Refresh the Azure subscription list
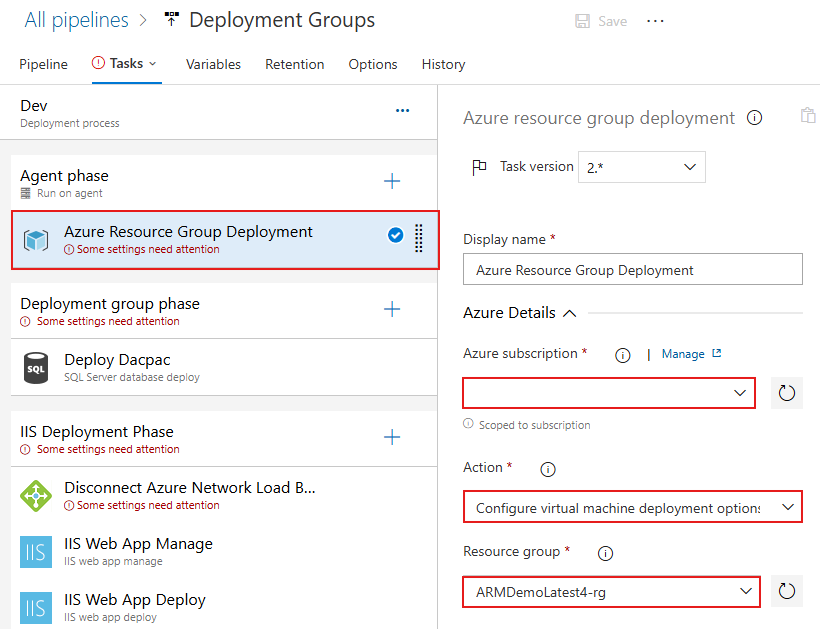 pyautogui.click(x=787, y=392)
